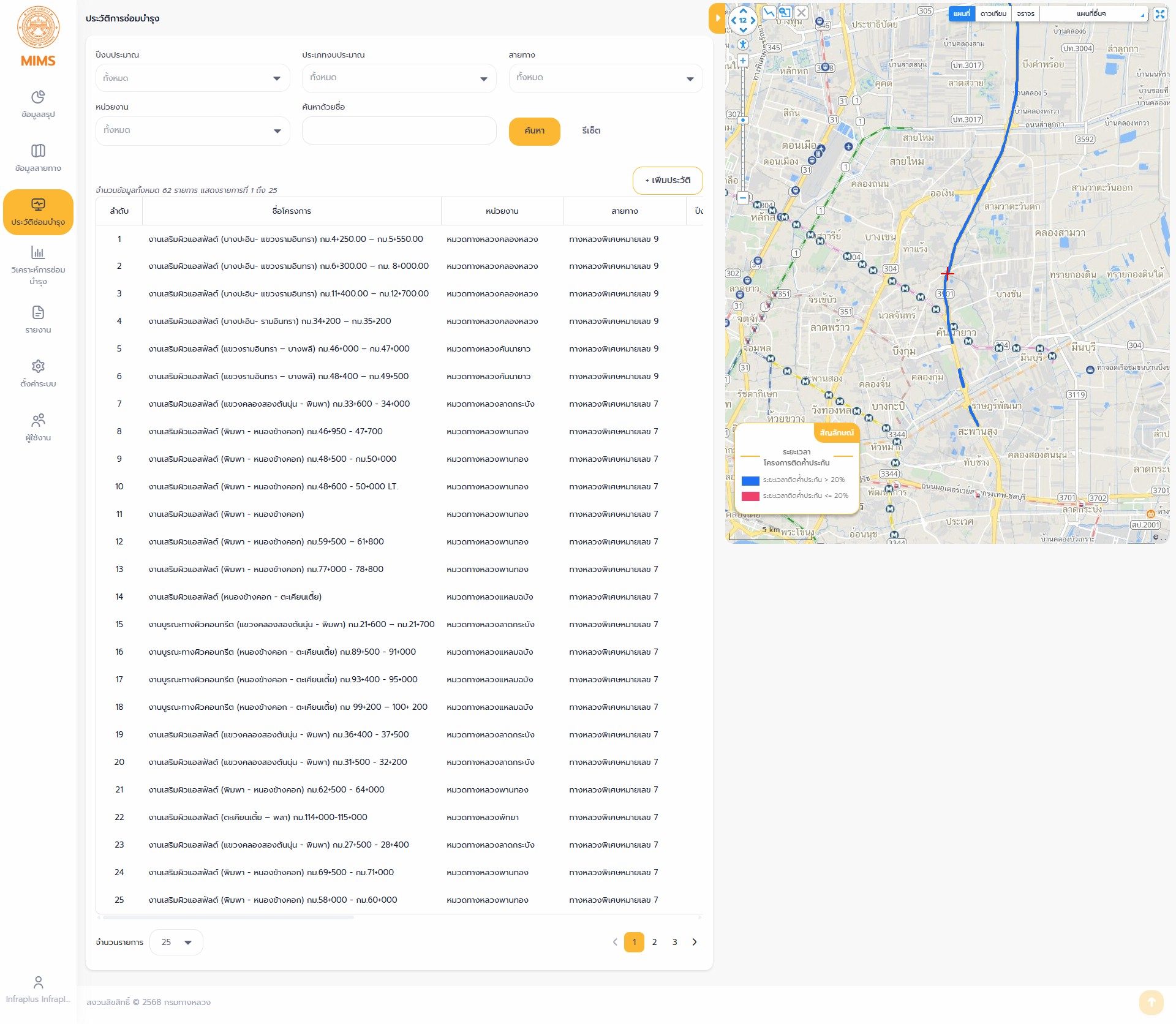Toggle the จราจร traffic map layer
This screenshot has height=1024, width=1176.
coord(1025,13)
